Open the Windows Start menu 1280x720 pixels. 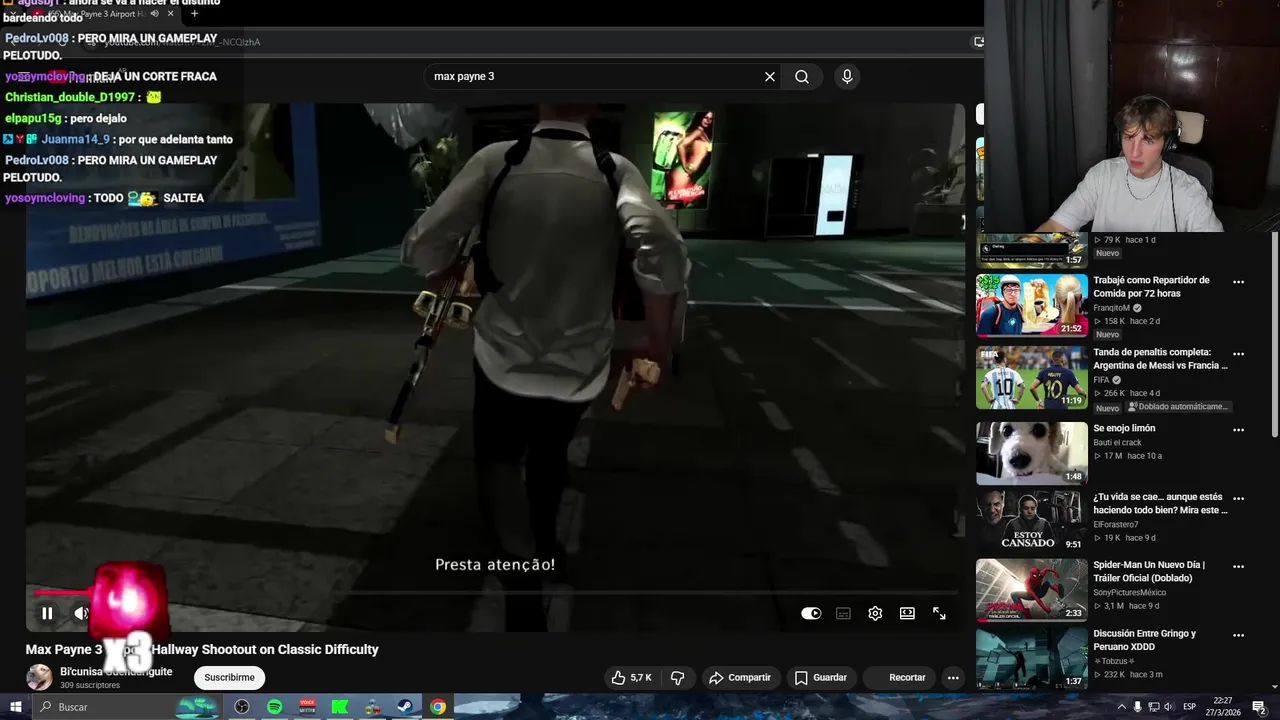coord(15,707)
